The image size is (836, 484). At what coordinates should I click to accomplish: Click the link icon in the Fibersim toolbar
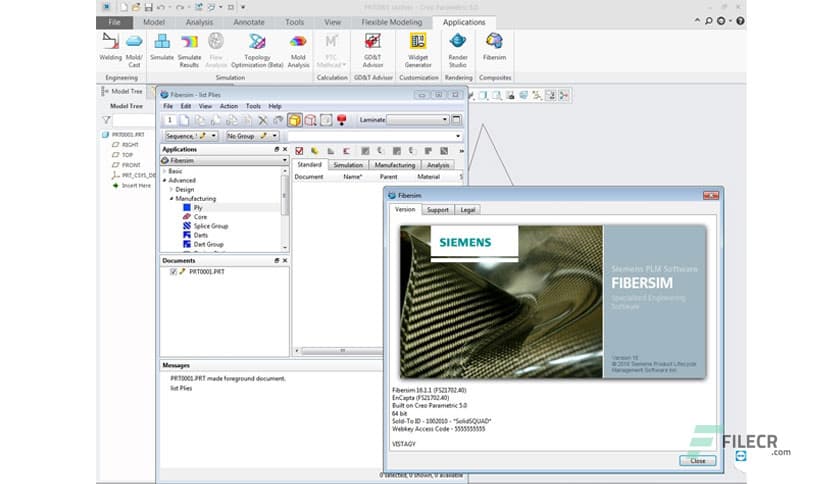[278, 120]
